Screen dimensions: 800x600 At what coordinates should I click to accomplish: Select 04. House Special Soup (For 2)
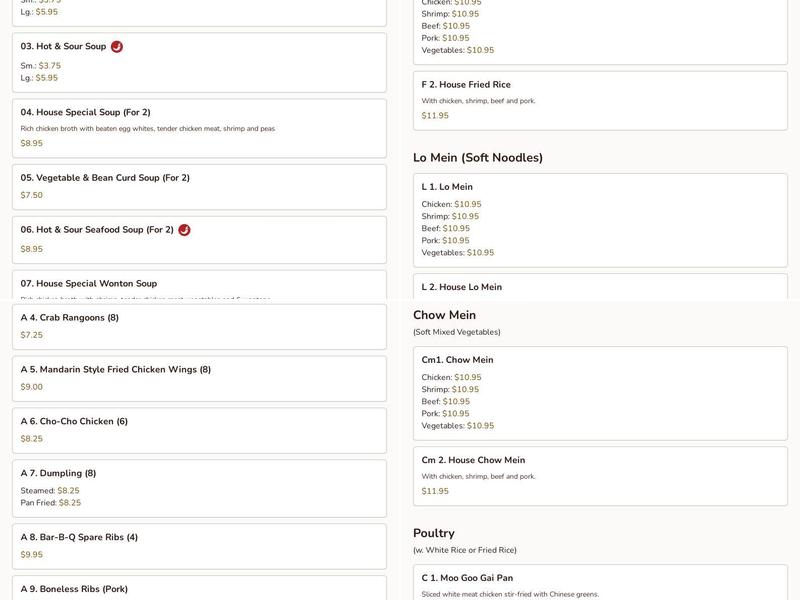[199, 128]
